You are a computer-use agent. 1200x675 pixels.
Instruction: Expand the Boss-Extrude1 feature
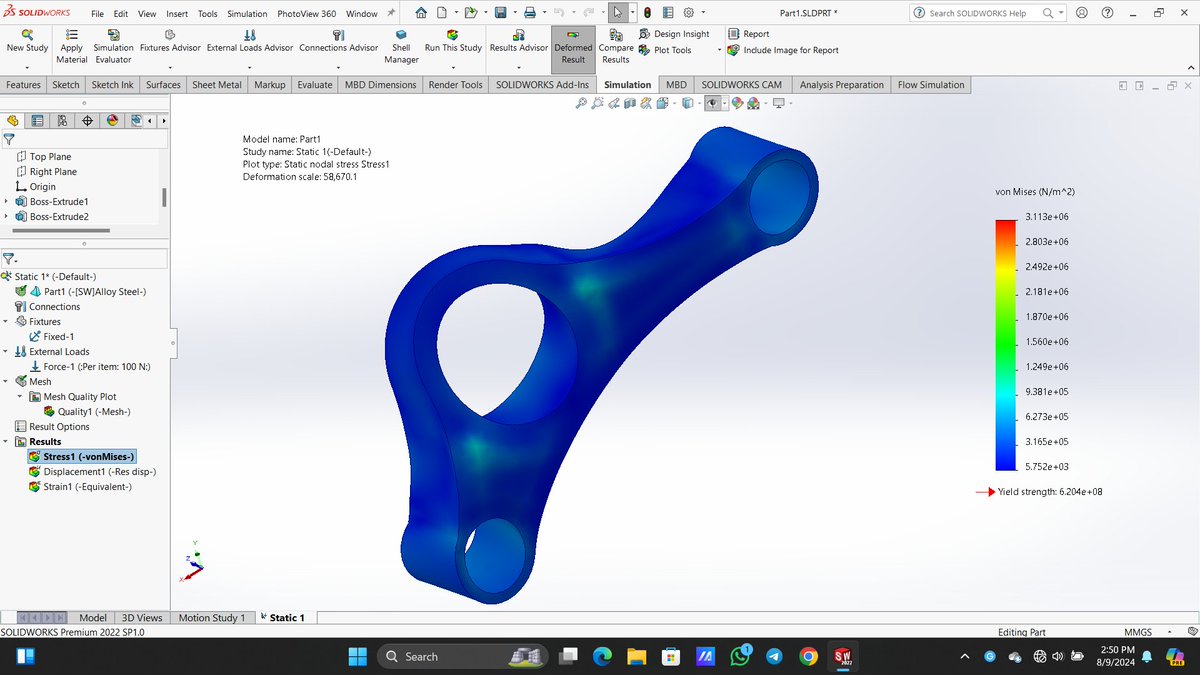click(x=7, y=202)
